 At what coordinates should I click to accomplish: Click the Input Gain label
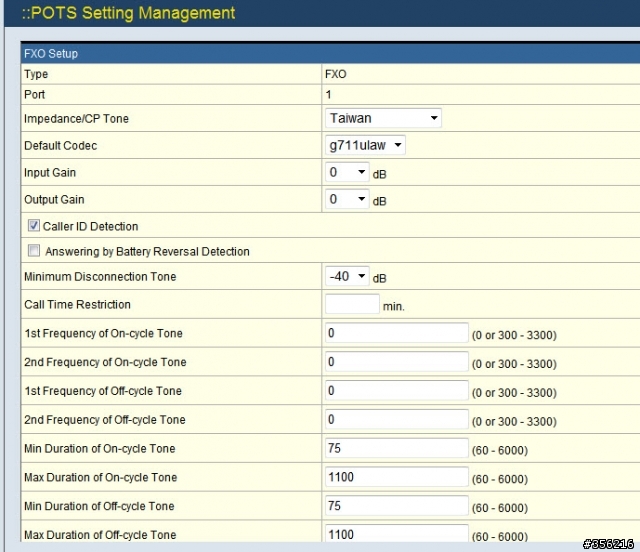tap(50, 172)
